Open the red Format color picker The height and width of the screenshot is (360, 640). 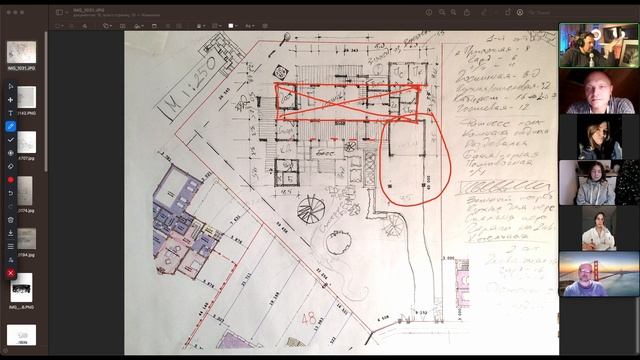click(x=11, y=180)
